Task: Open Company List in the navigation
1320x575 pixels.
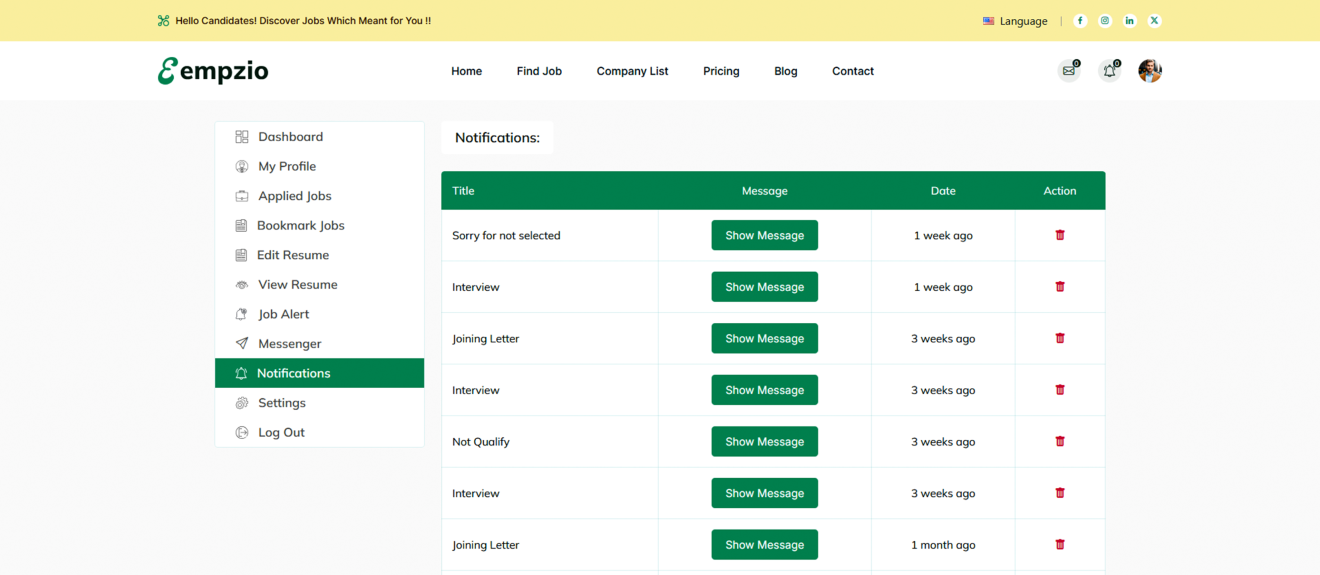Action: click(632, 71)
